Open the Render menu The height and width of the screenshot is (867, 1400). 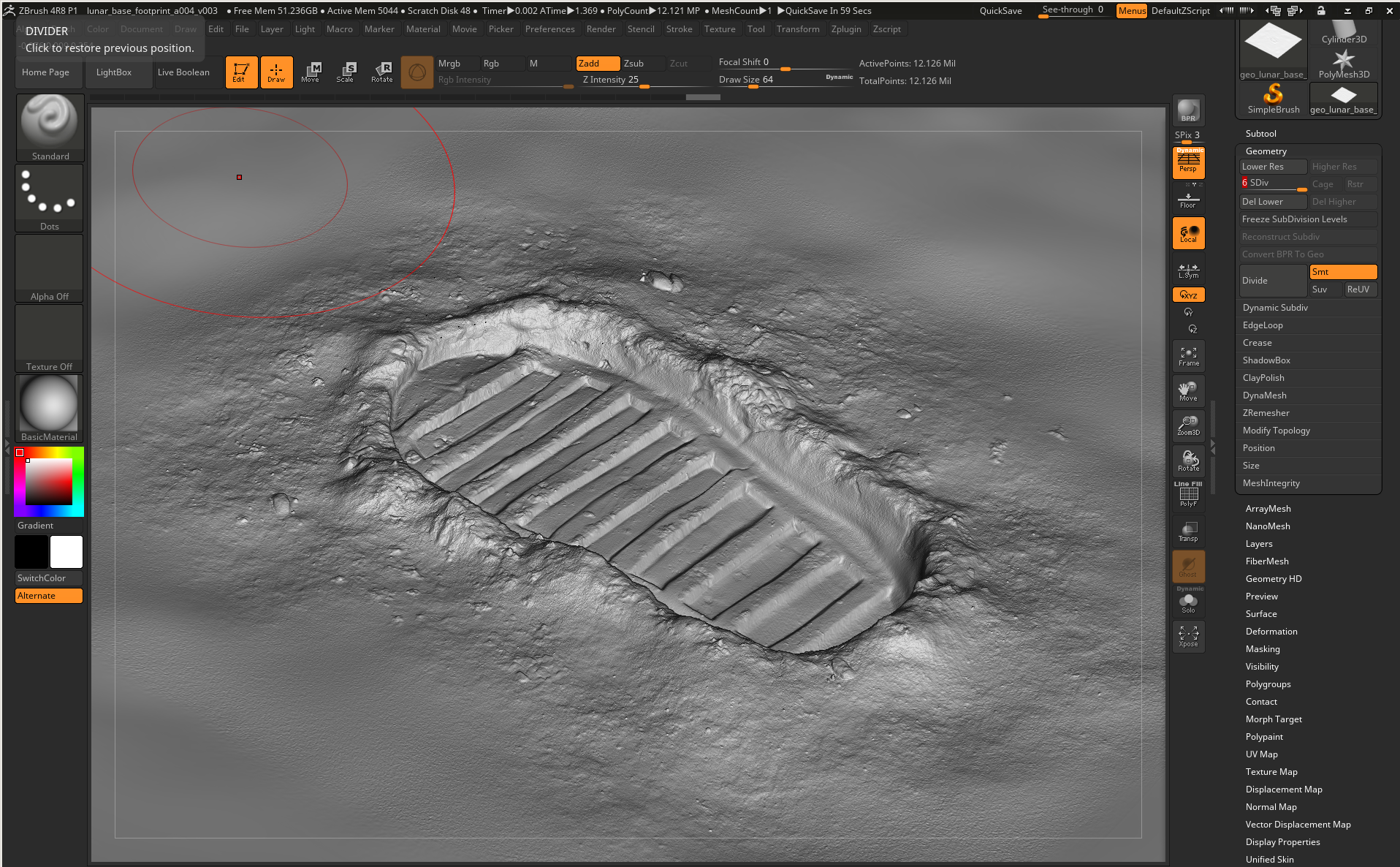[601, 29]
